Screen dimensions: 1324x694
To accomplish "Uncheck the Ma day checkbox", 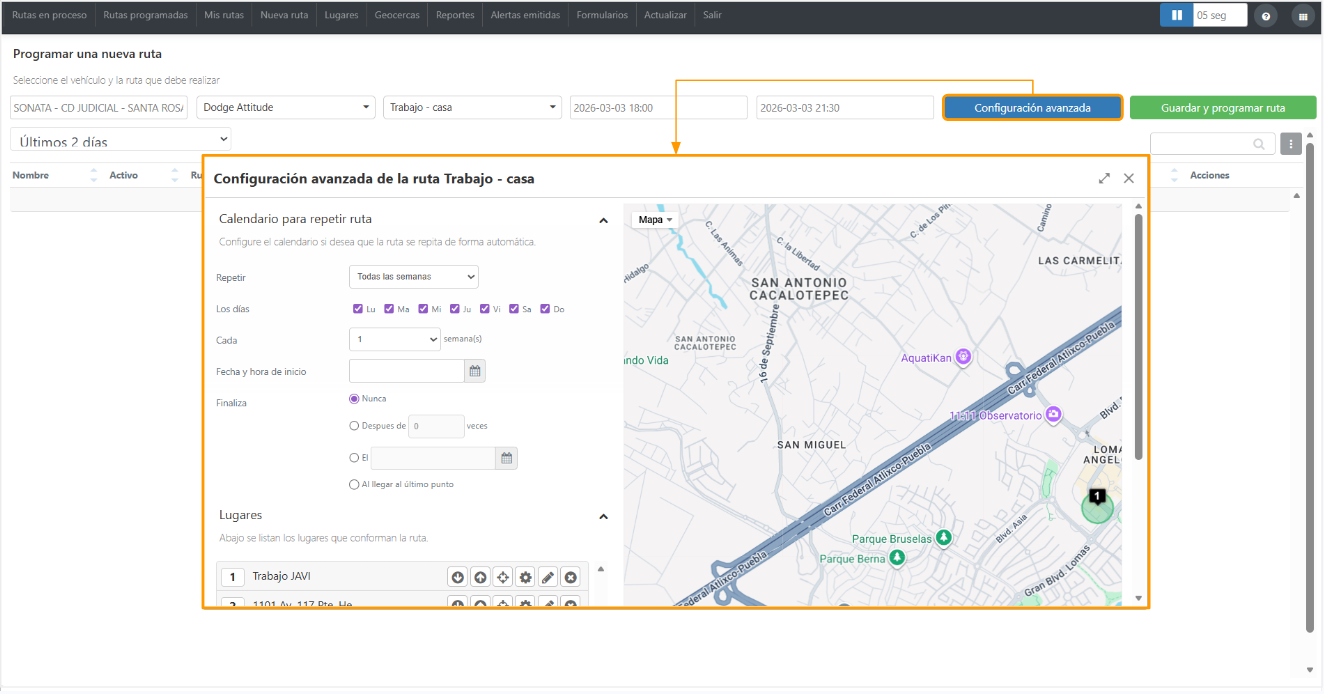I will click(x=389, y=309).
